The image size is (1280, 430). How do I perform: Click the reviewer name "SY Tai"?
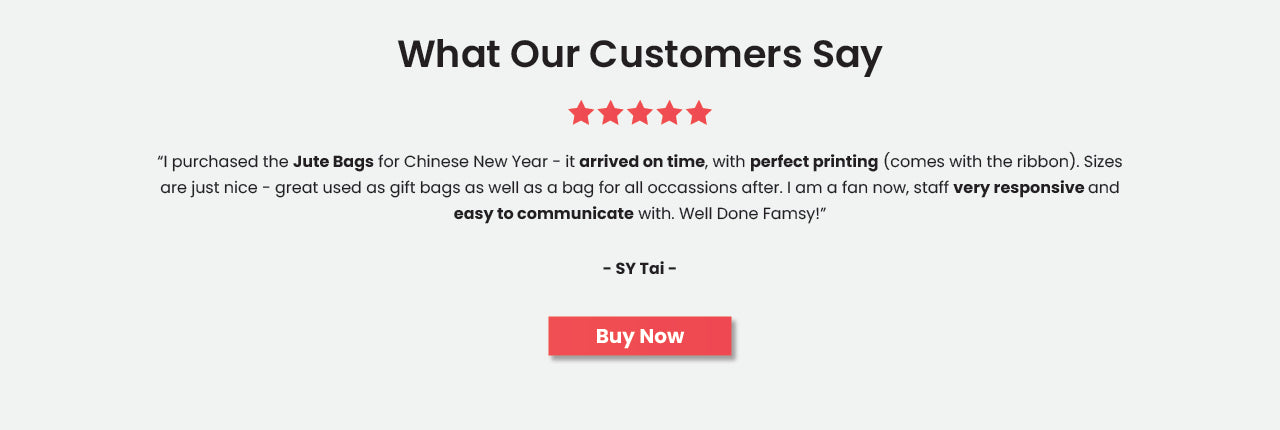coord(640,268)
